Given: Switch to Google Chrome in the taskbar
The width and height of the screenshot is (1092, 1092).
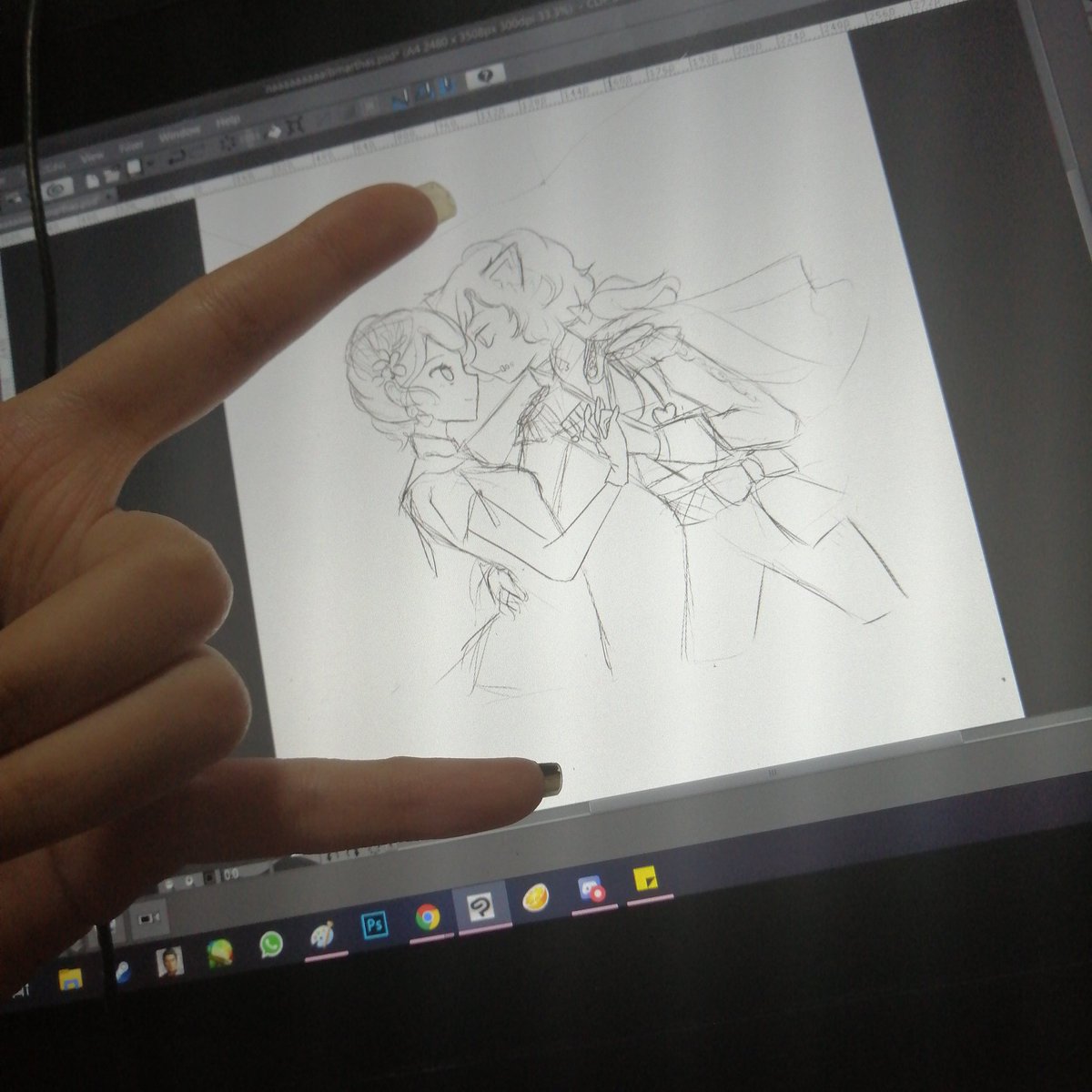Looking at the screenshot, I should [428, 915].
